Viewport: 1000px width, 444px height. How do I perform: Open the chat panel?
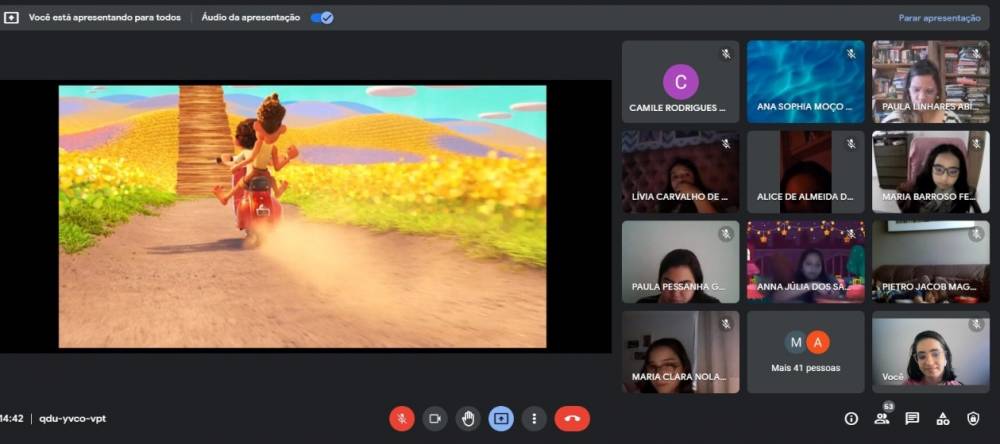point(912,418)
